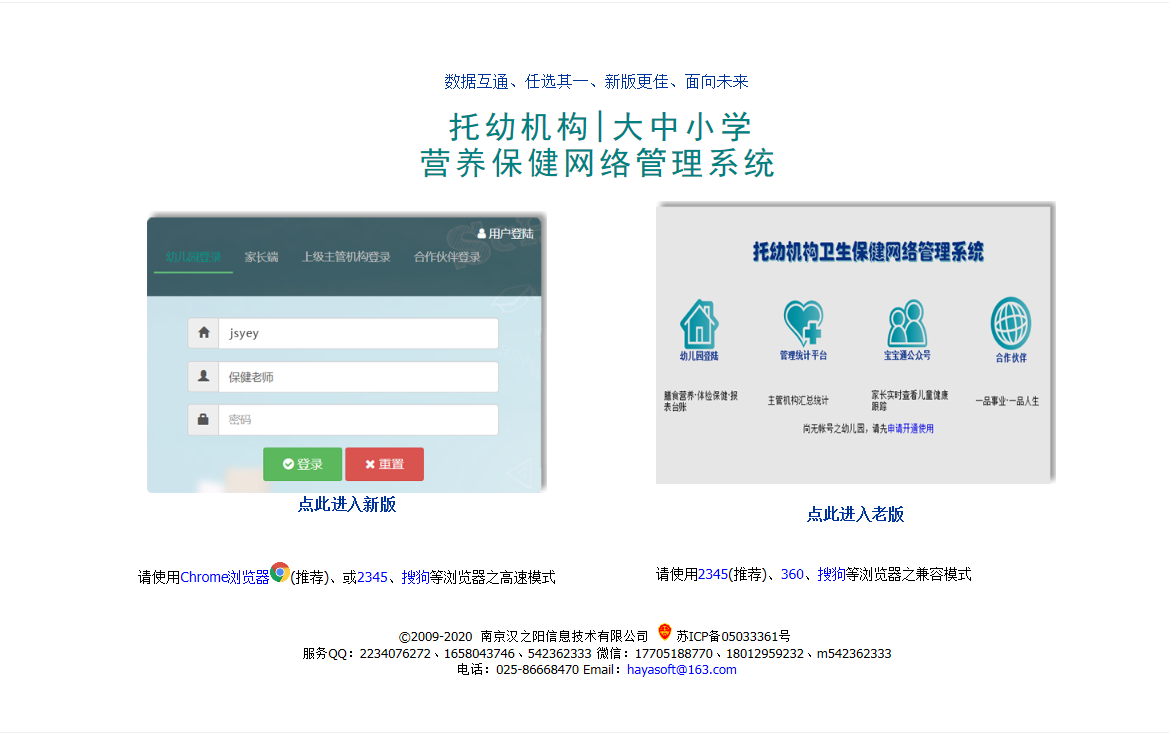This screenshot has width=1169, height=736.
Task: Open the 2345 link in the 高速模式 line
Action: point(372,577)
